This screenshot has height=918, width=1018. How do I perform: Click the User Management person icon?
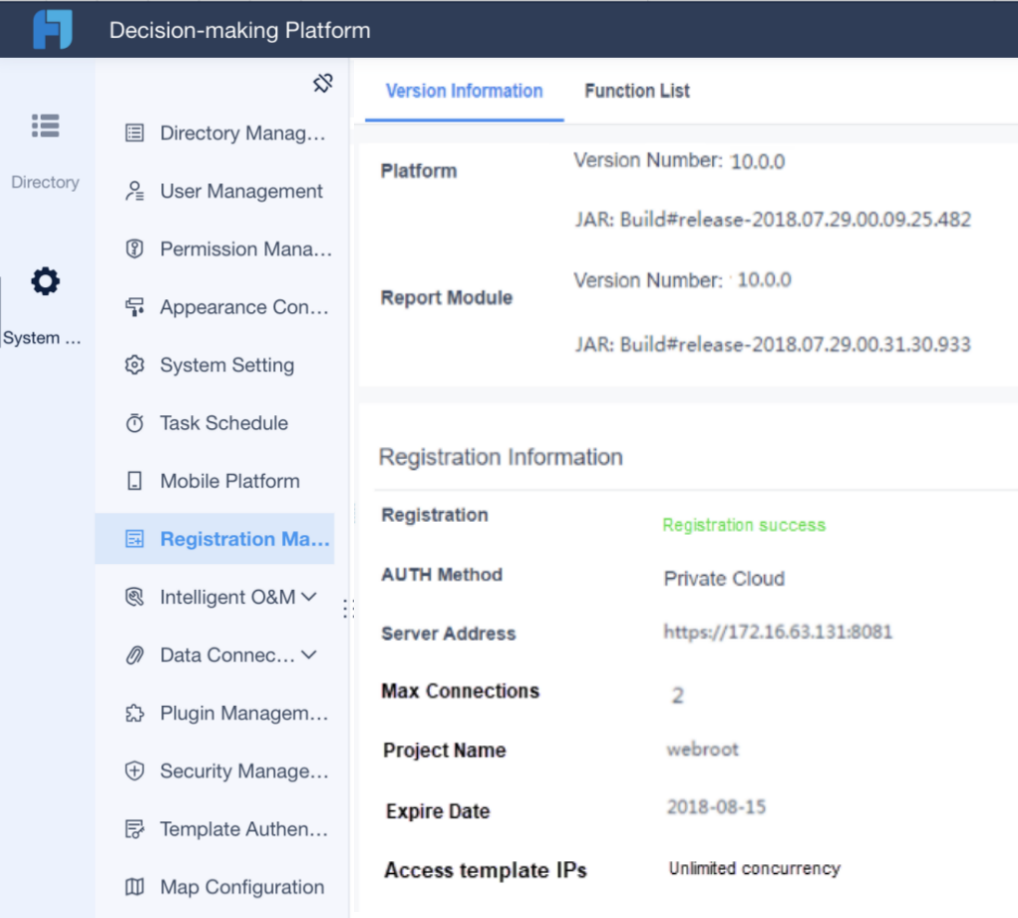134,191
